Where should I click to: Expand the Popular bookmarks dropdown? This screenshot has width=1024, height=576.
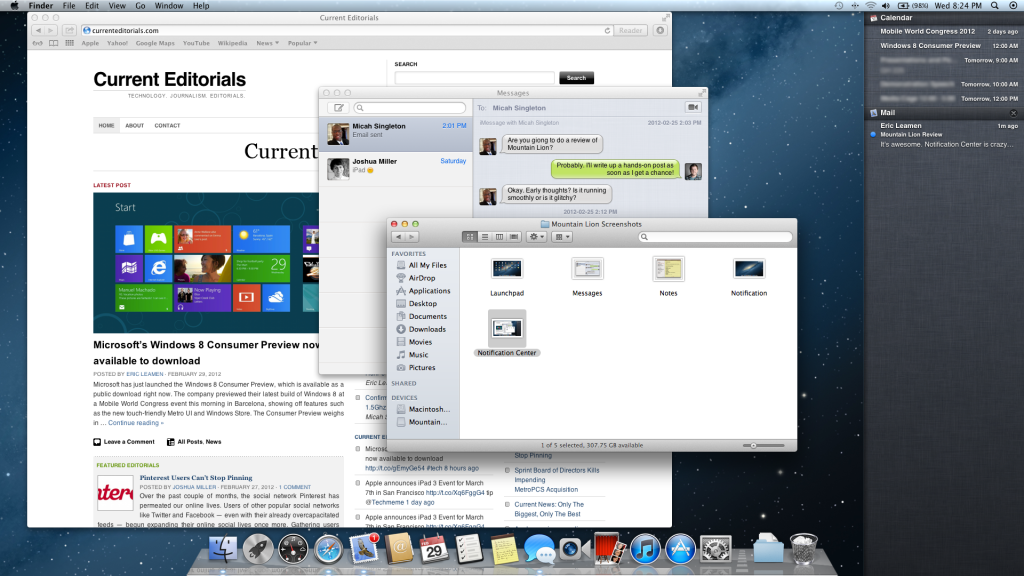[302, 43]
